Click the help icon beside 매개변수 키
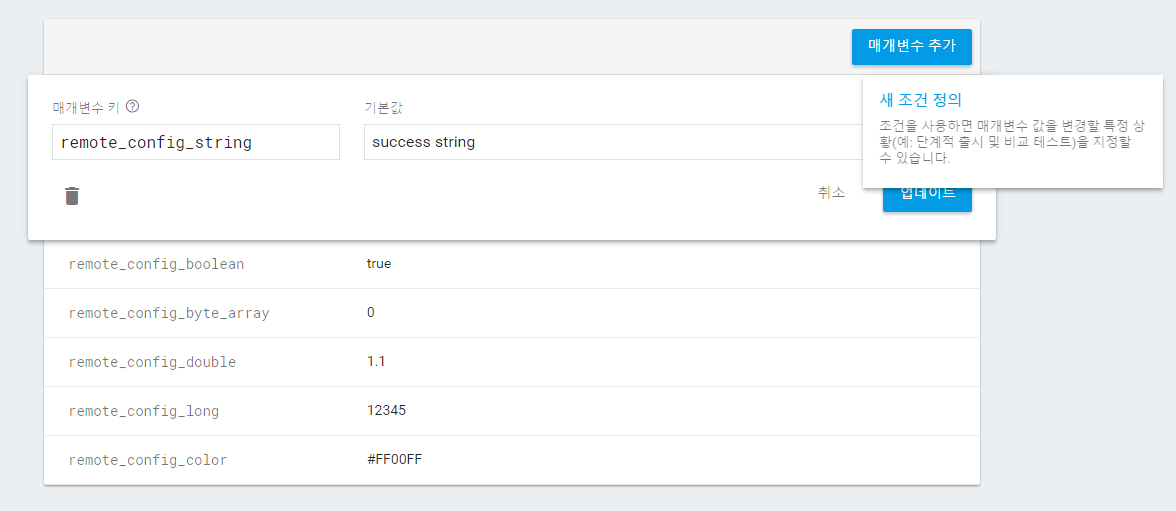This screenshot has width=1176, height=511. click(132, 107)
